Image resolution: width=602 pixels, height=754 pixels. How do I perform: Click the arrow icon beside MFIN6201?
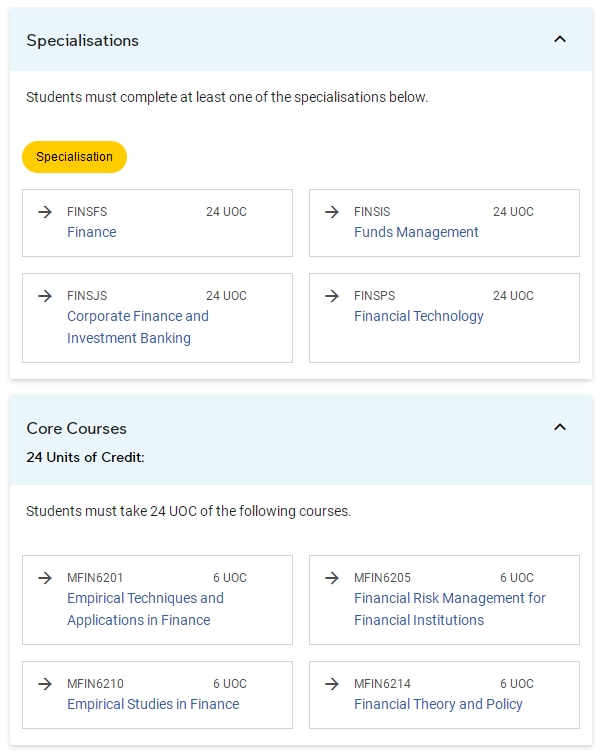[x=45, y=578]
